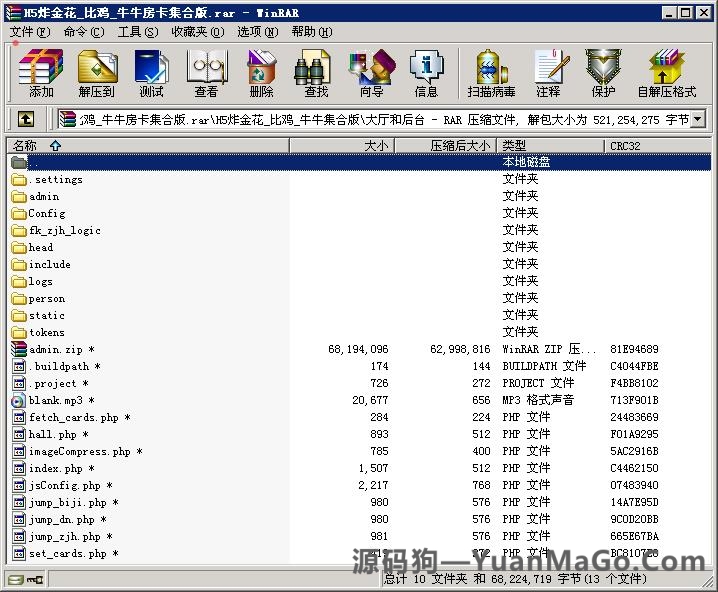Screen dimensions: 718x592
Task: Open the File (文件) menu
Action: pos(30,32)
